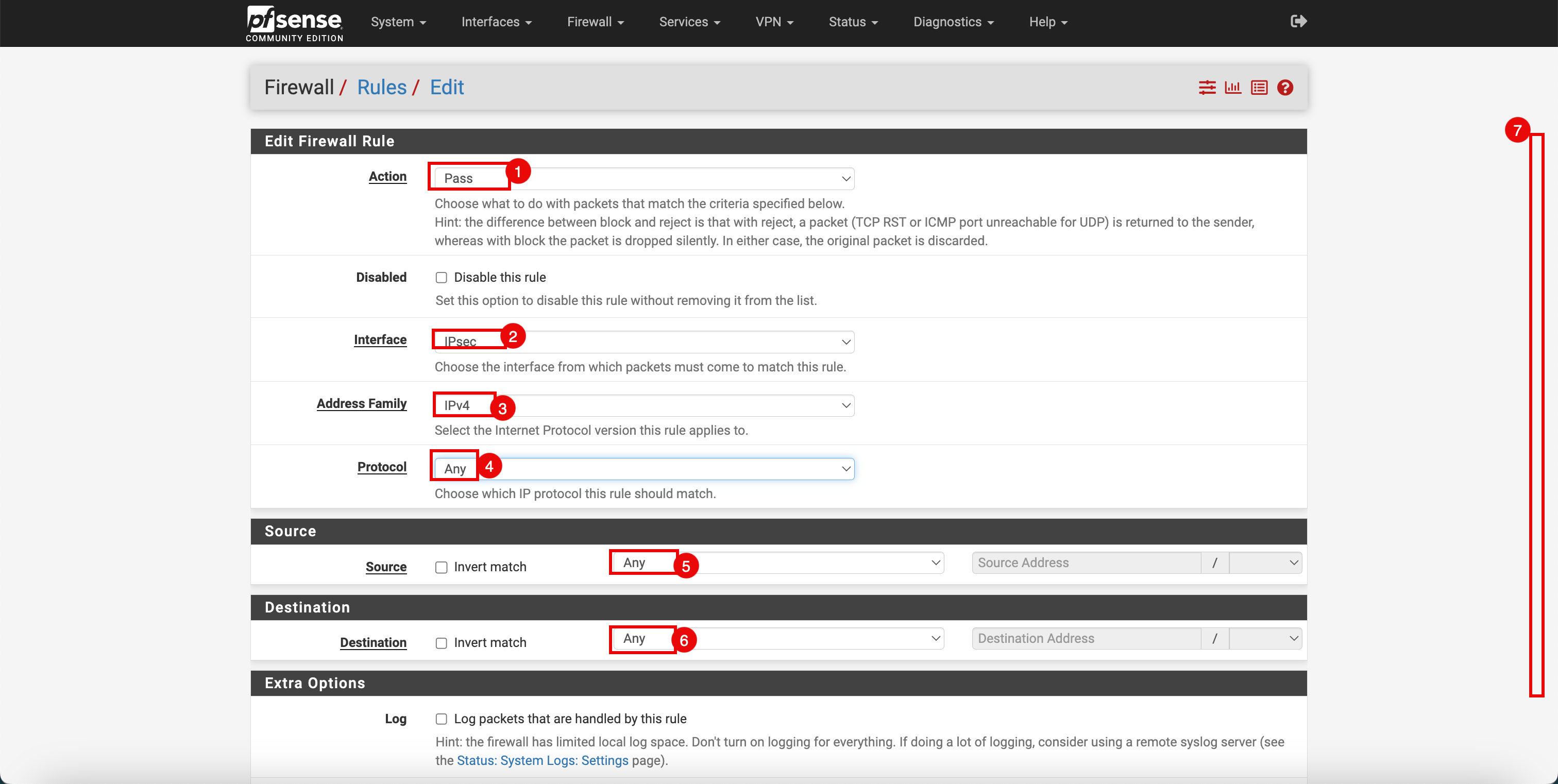Follow Status: System Logs: Settings link
Viewport: 1558px width, 784px height.
[x=543, y=760]
